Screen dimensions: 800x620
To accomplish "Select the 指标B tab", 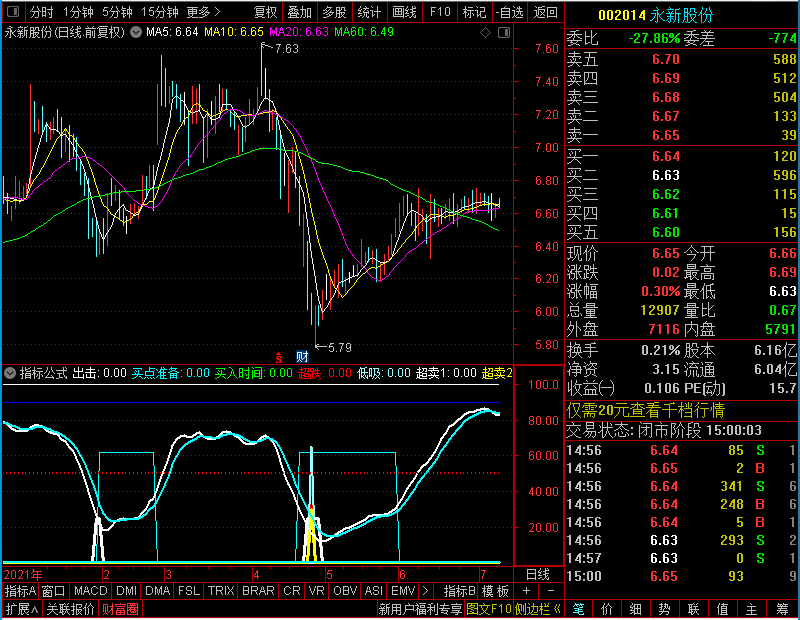I will click(x=459, y=591).
